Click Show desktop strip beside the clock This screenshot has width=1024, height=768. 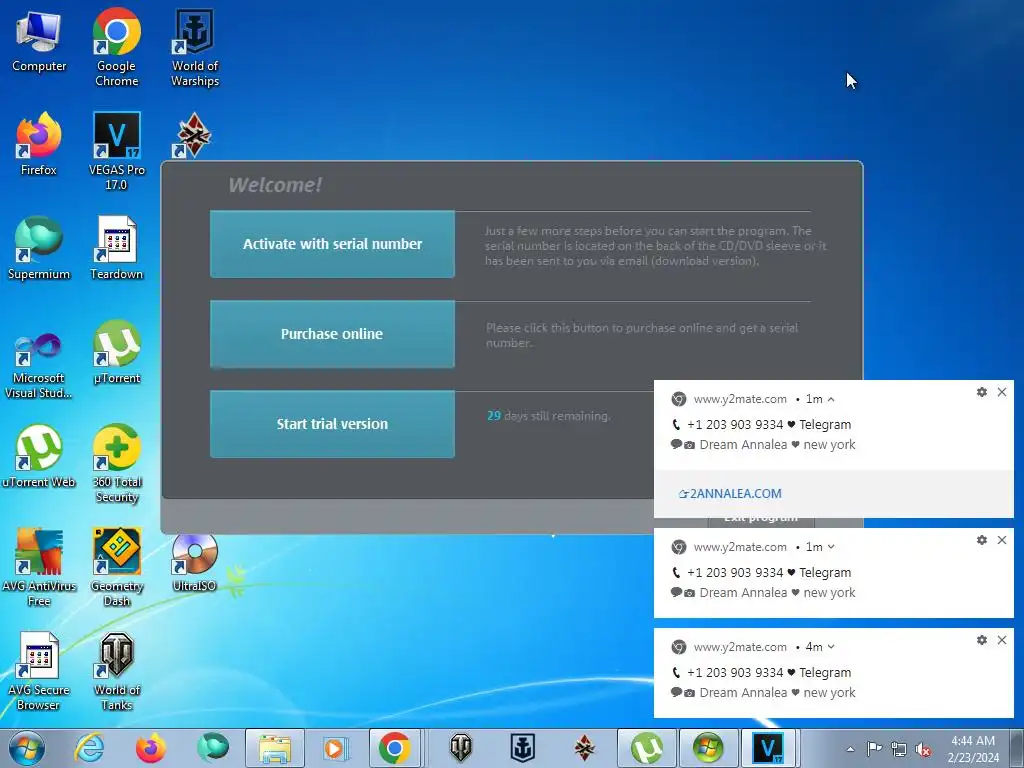[1017, 748]
